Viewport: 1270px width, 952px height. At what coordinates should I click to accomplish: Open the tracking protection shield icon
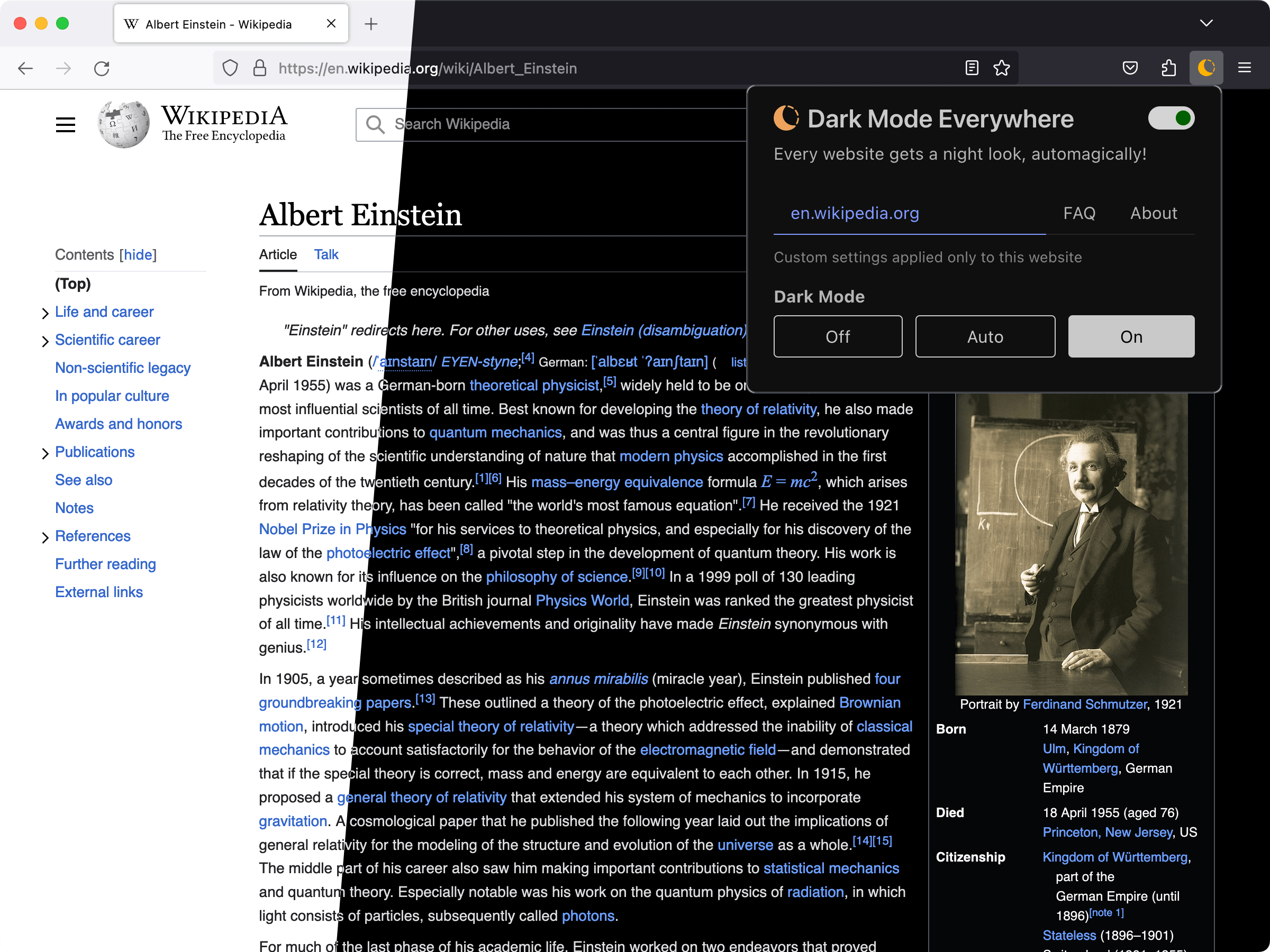(230, 68)
